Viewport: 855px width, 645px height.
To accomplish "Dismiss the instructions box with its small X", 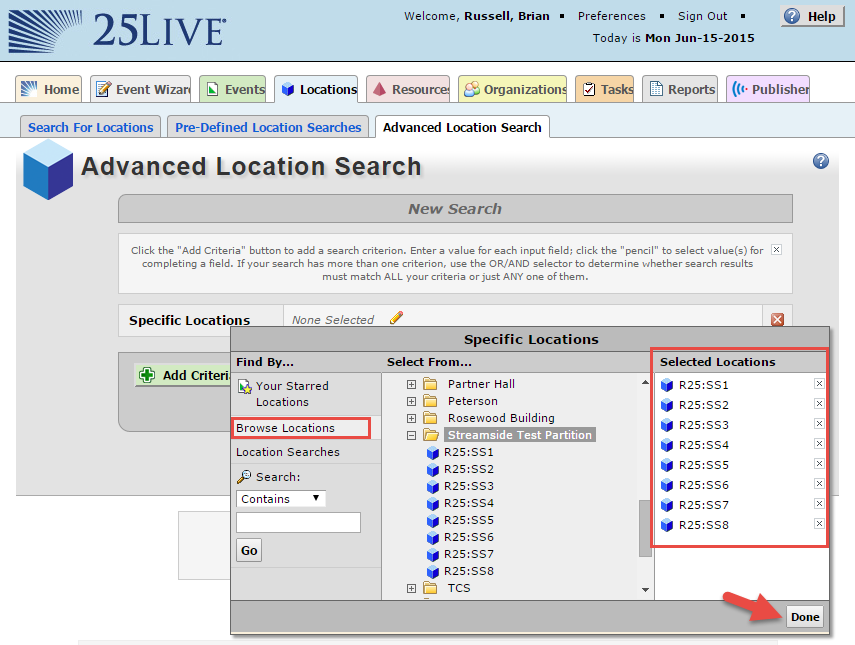I will coord(776,250).
